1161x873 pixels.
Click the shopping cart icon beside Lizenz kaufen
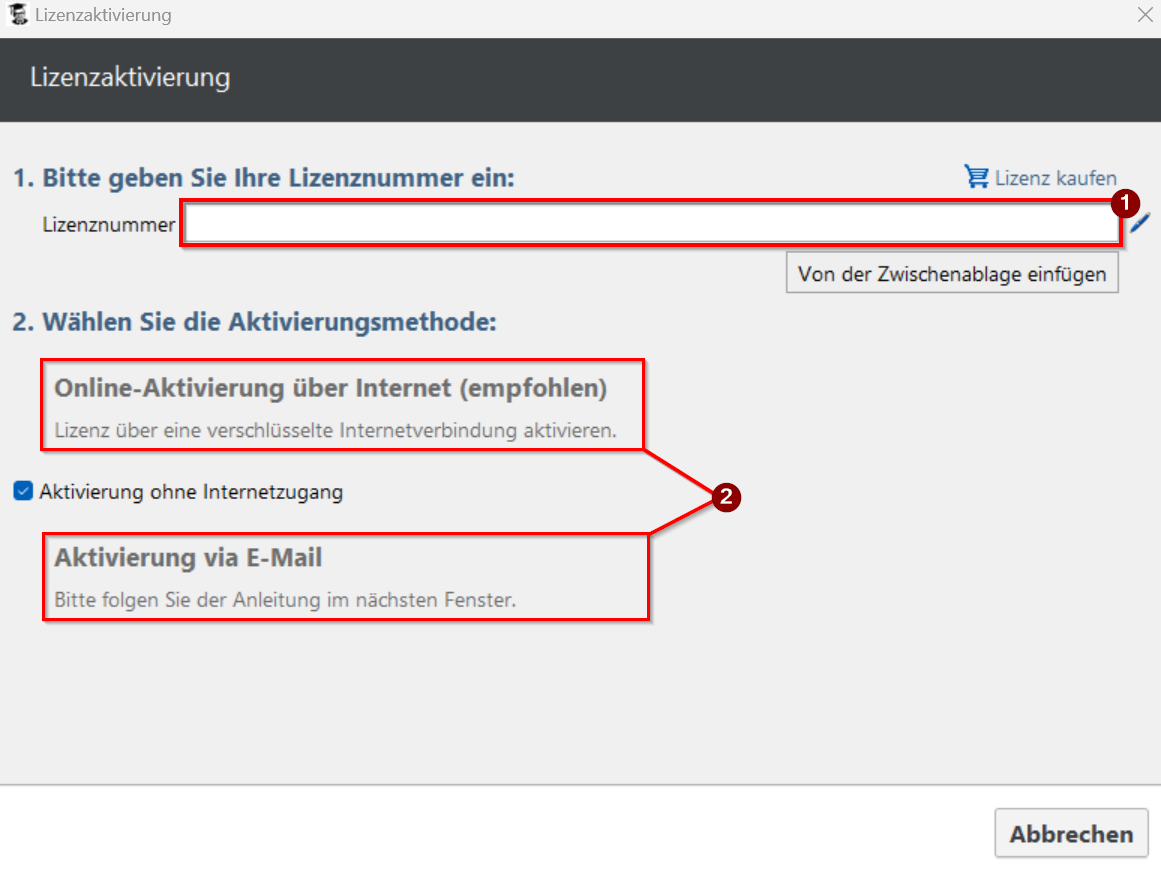[x=975, y=177]
